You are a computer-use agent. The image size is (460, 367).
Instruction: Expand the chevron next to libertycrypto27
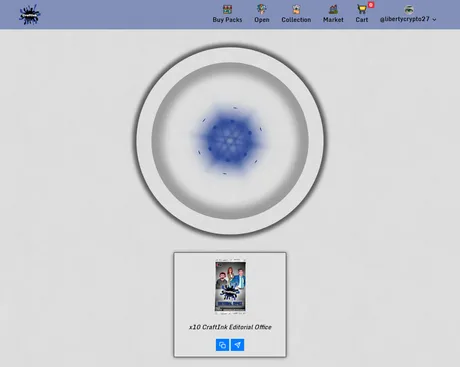tap(434, 20)
